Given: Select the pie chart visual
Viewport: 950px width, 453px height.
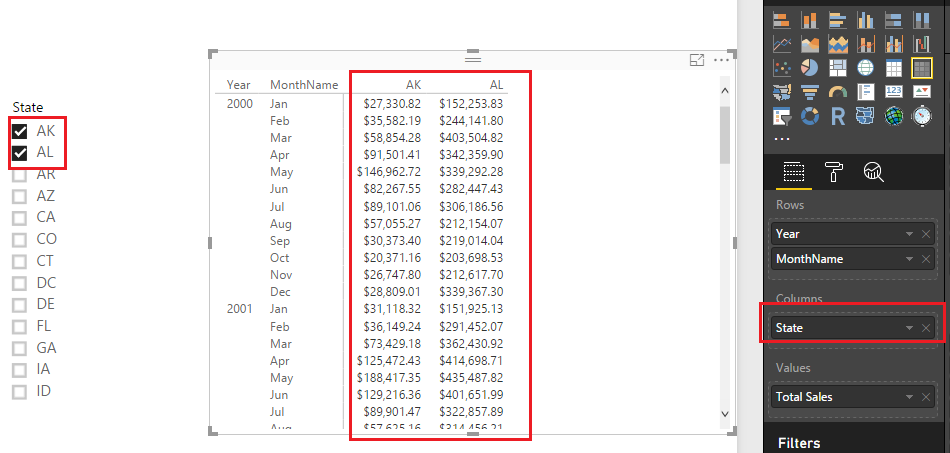Looking at the screenshot, I should point(809,68).
